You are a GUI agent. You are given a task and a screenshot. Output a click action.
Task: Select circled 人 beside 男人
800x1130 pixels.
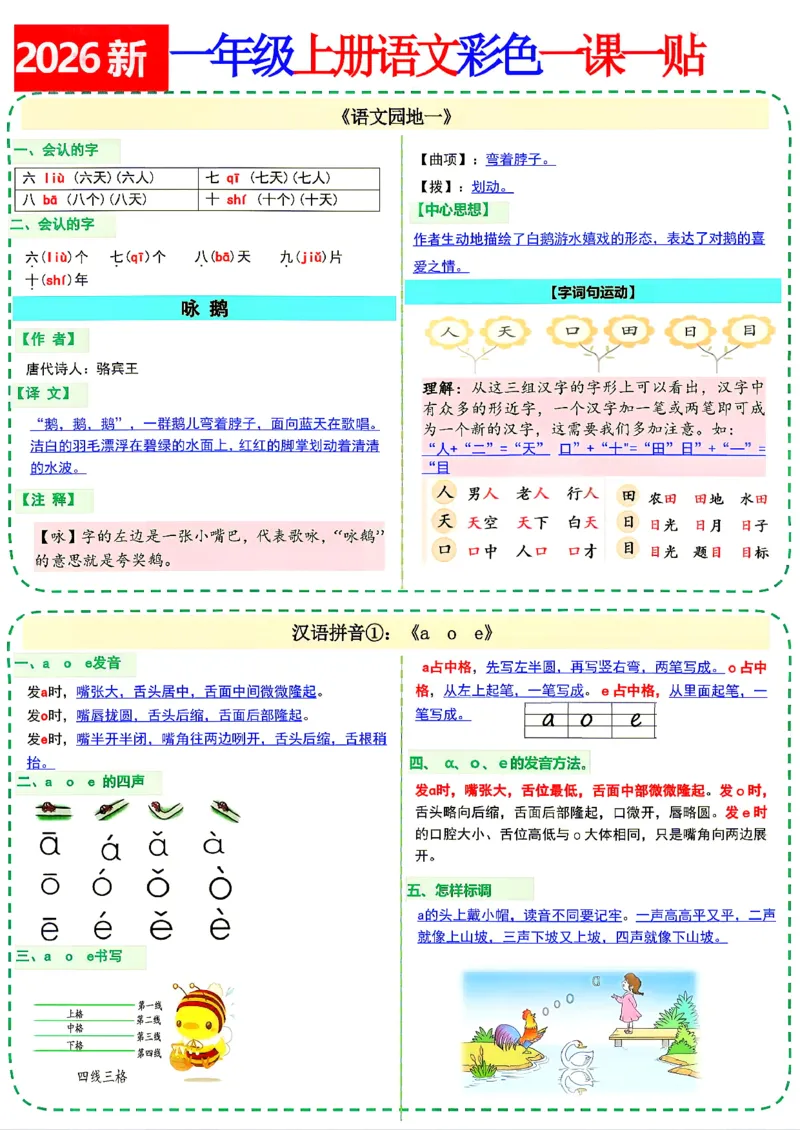click(x=445, y=492)
